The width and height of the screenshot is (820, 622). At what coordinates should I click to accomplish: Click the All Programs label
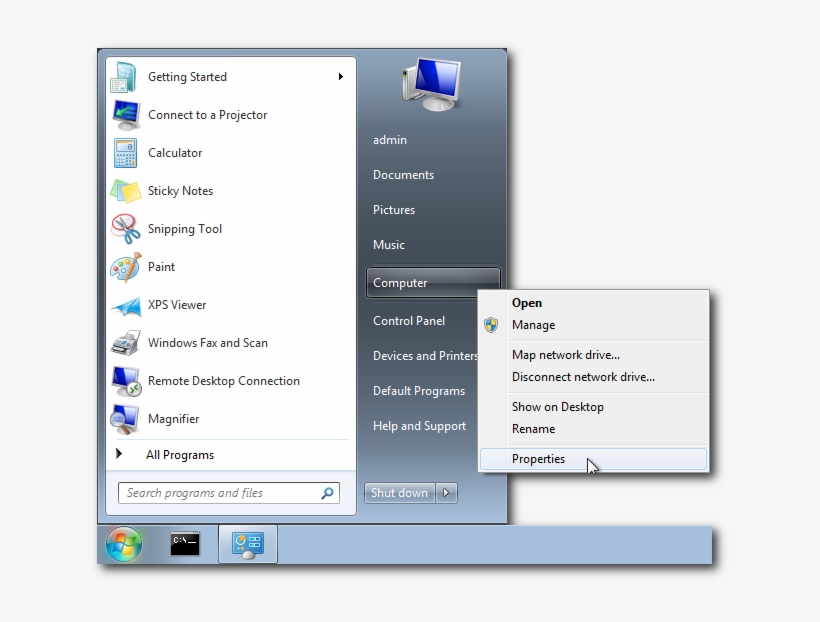point(180,455)
